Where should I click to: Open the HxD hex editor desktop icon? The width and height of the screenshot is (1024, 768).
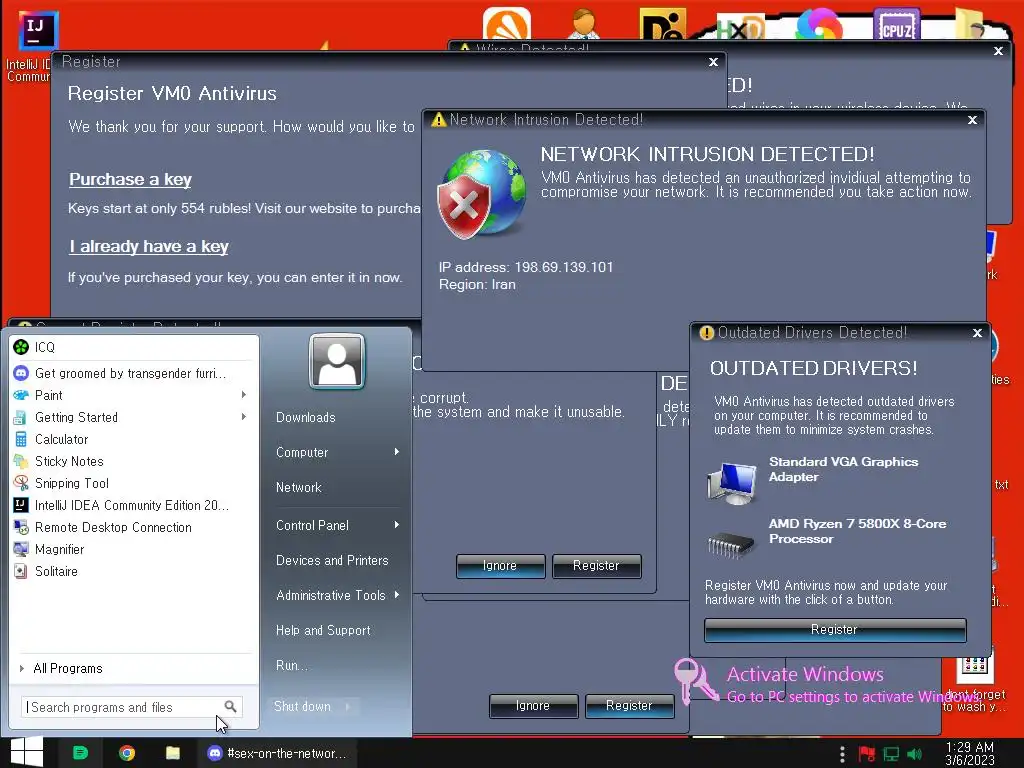click(x=740, y=27)
